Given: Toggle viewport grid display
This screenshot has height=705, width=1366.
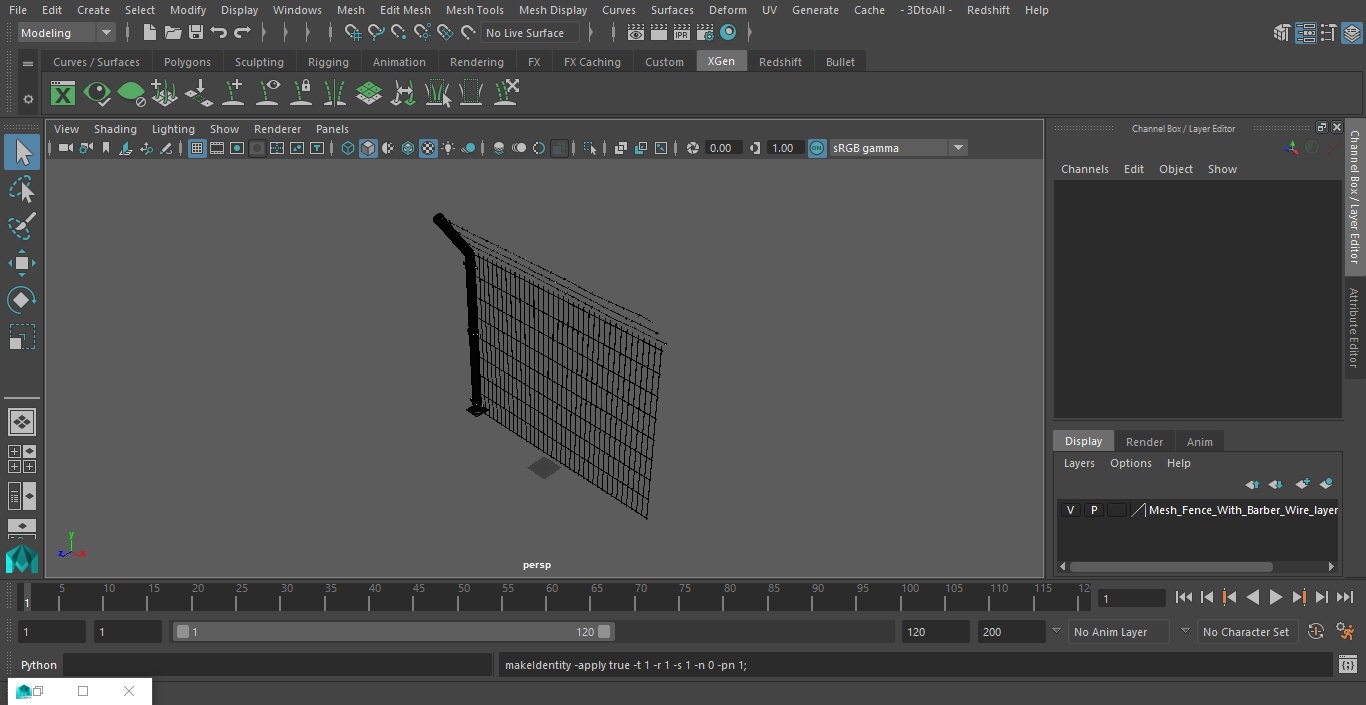Looking at the screenshot, I should point(197,148).
